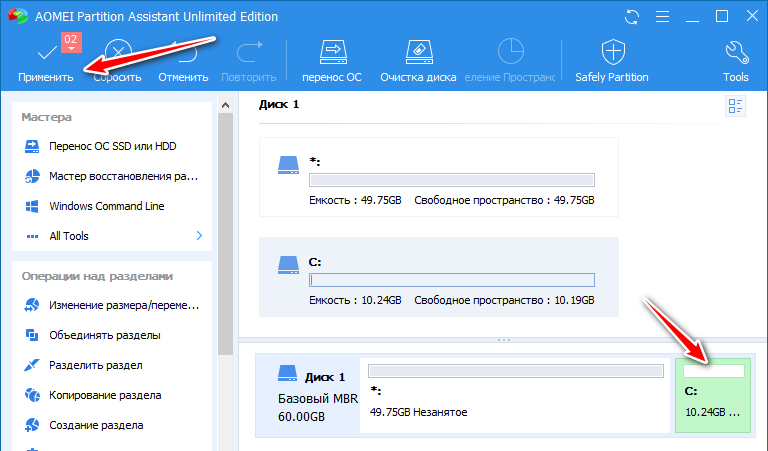Launch Windows Command Line entry
Screen dimensions: 768x451
(112, 206)
